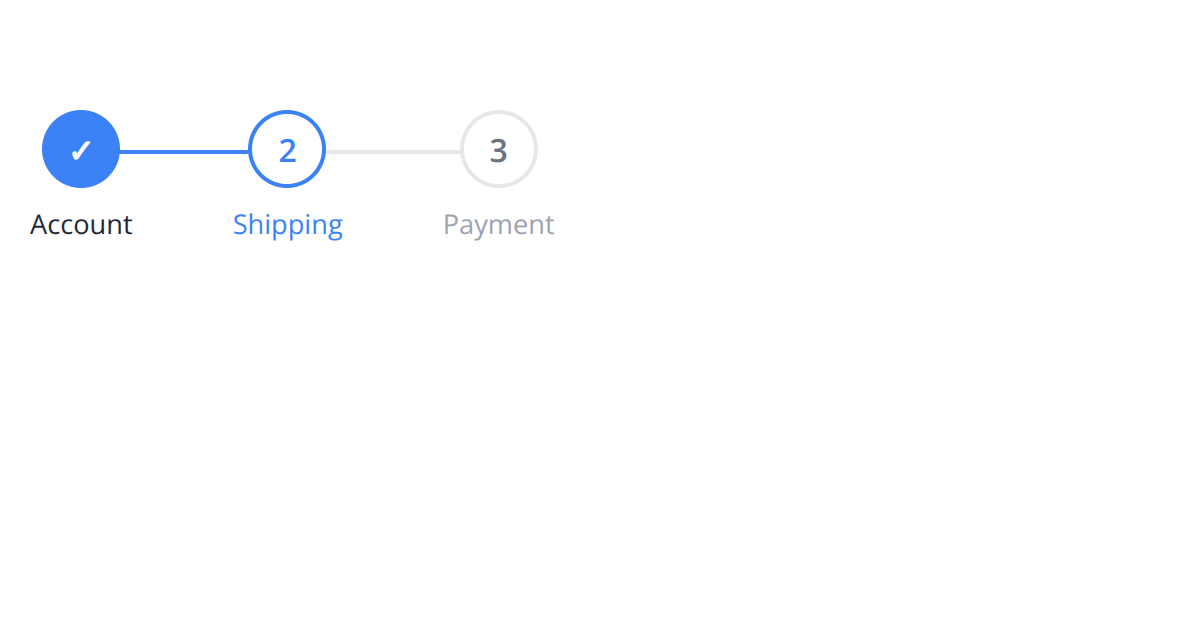The image size is (1200, 630).
Task: Click the circled number 3 Payment indicator
Action: point(498,149)
